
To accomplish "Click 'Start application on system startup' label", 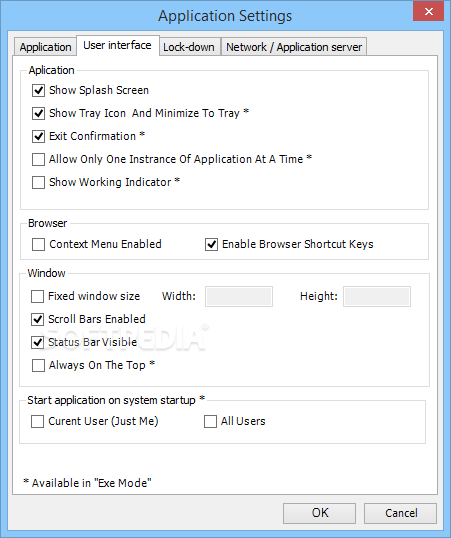I will tap(116, 400).
